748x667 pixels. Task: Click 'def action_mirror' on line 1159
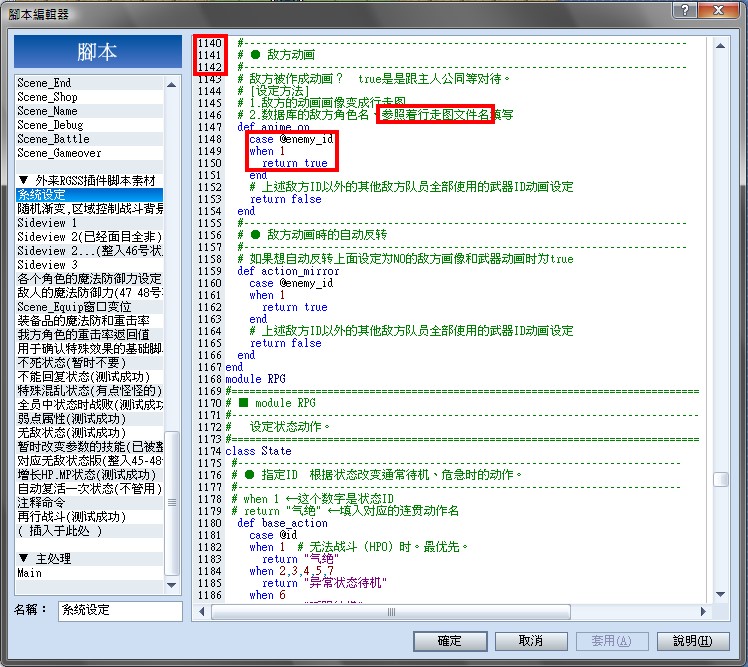288,271
